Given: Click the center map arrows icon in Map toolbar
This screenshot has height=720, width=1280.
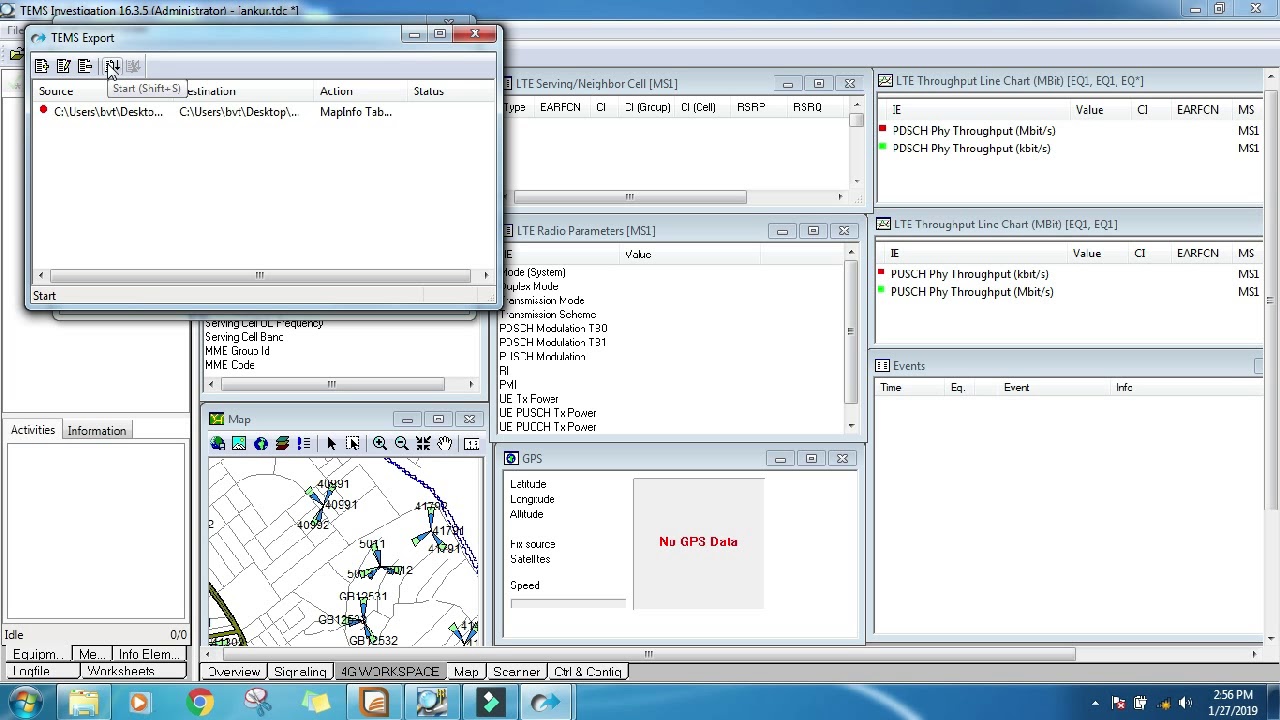Looking at the screenshot, I should [423, 443].
